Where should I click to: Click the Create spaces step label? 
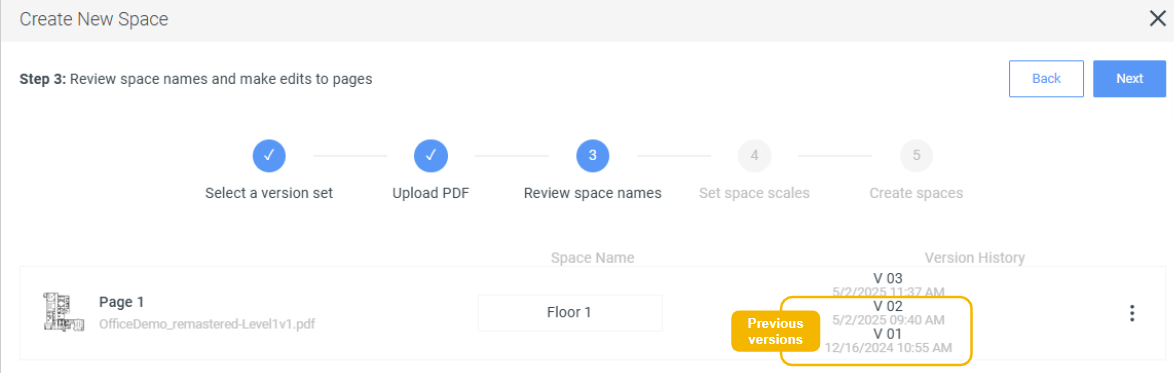tap(916, 193)
